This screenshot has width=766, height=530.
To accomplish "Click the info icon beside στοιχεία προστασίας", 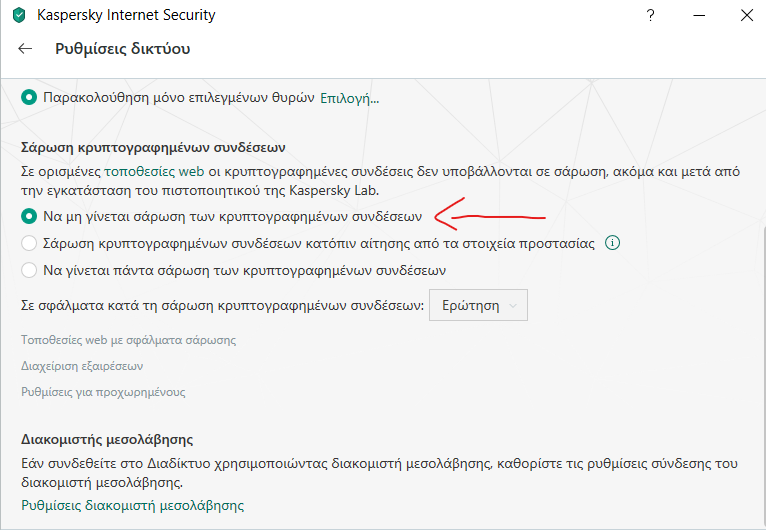I will (612, 243).
